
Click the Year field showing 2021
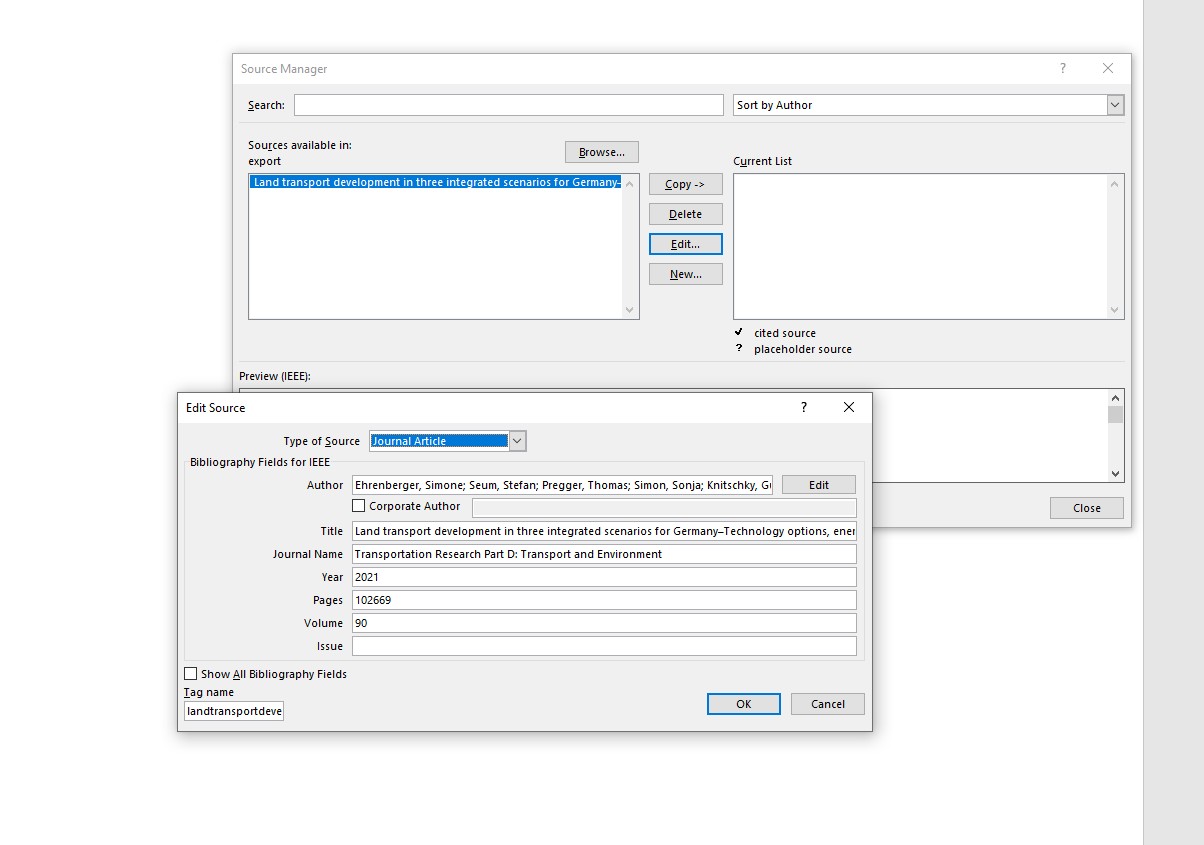tap(604, 577)
